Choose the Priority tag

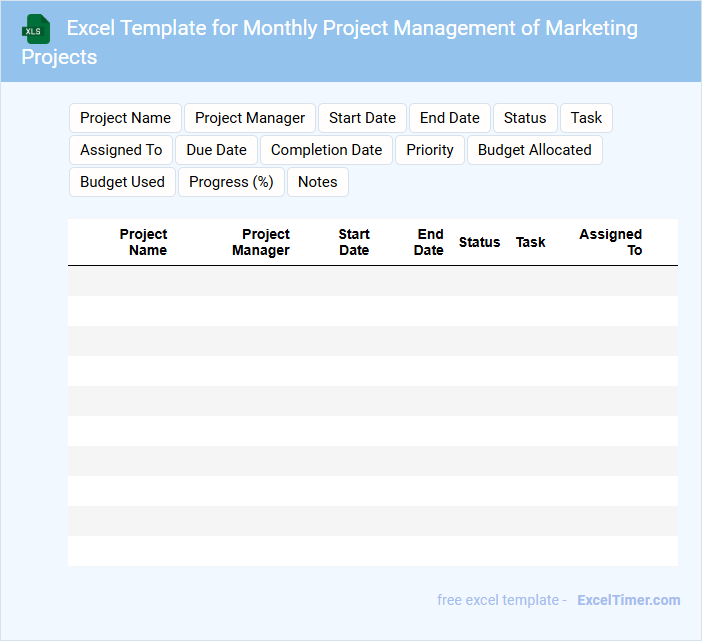tap(430, 150)
